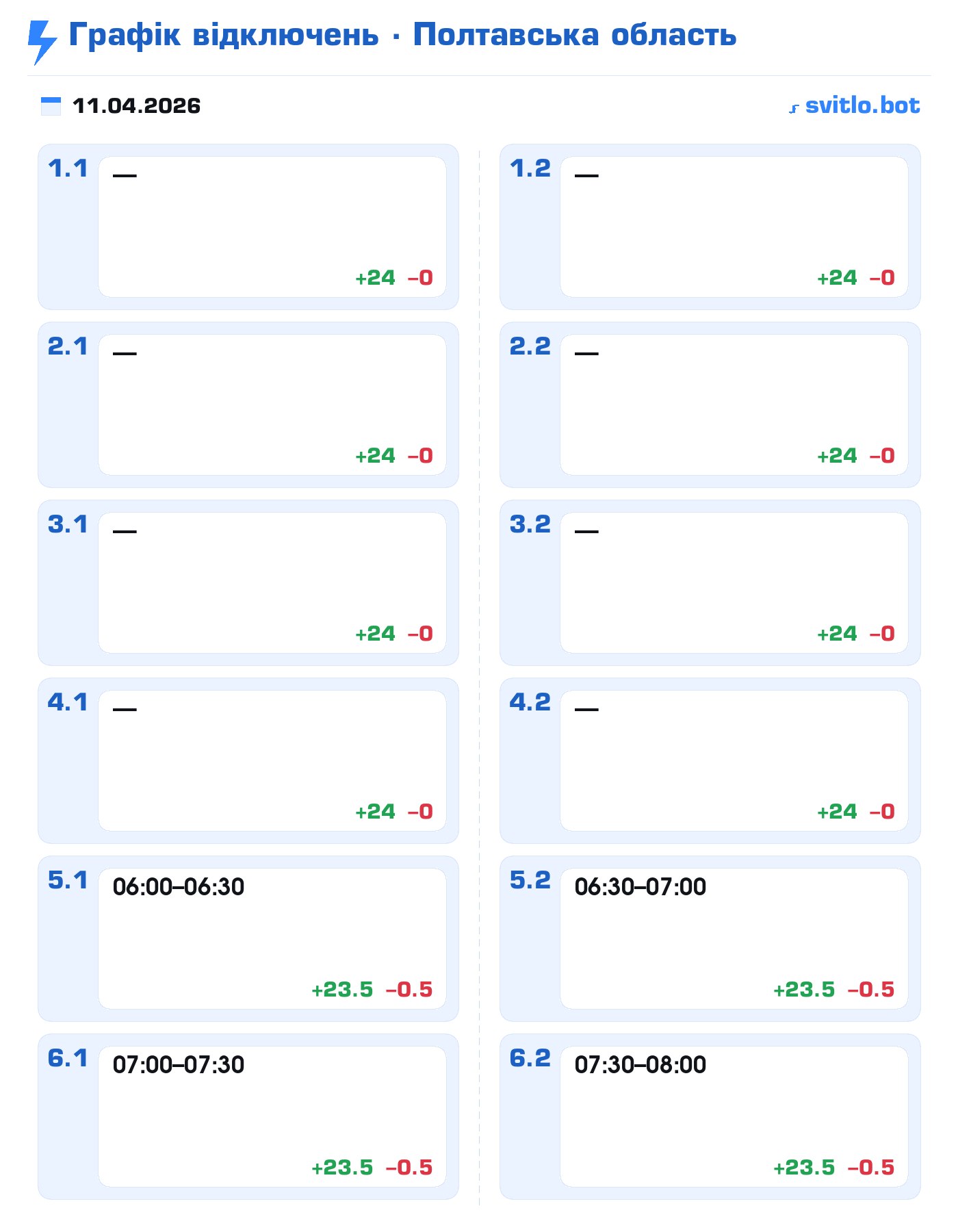
Task: Click the 06:30–07:00 outage time in group 5.2
Action: [640, 887]
